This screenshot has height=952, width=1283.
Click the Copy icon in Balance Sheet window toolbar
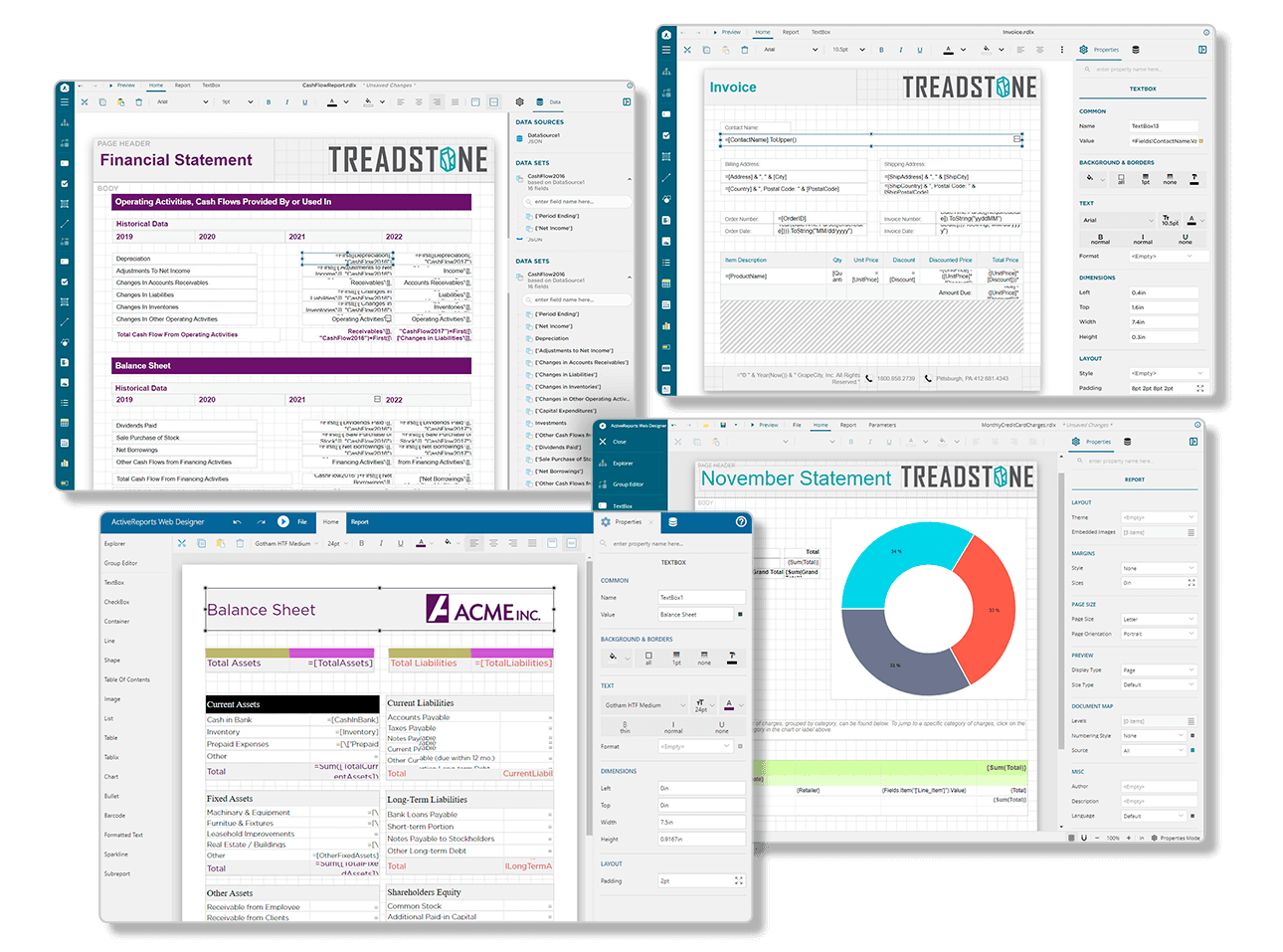pos(201,543)
